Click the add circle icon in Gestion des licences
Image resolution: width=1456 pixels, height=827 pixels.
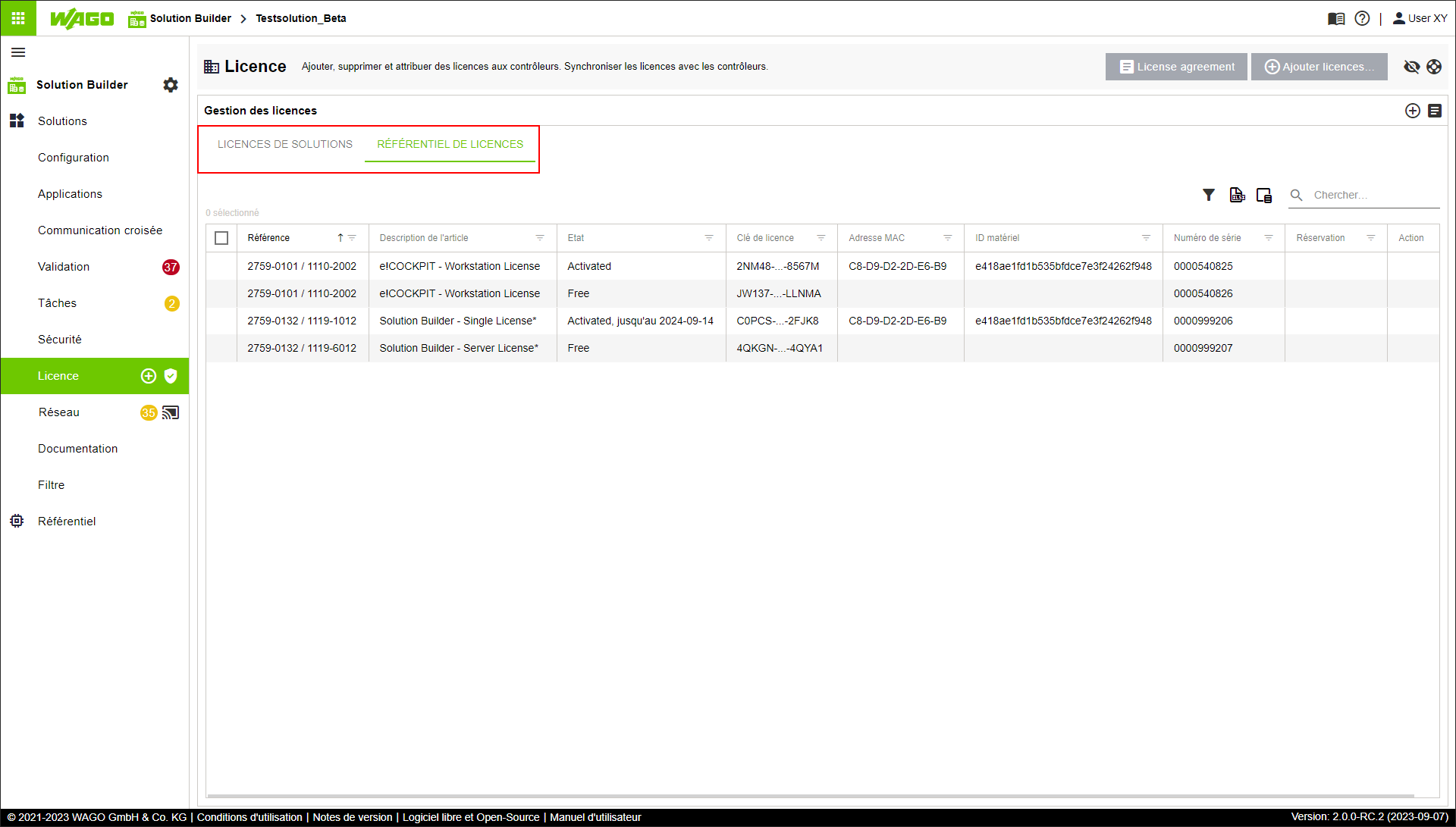pos(1413,111)
